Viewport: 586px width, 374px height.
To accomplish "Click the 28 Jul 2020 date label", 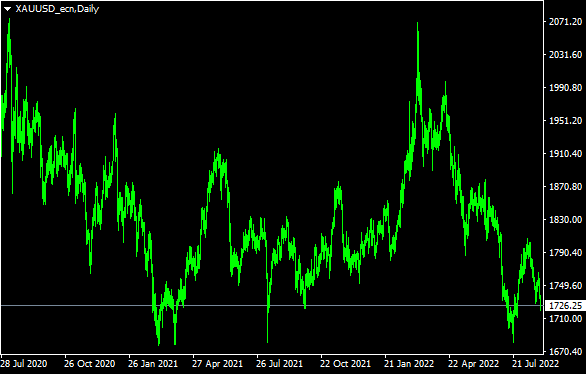I will (24, 364).
